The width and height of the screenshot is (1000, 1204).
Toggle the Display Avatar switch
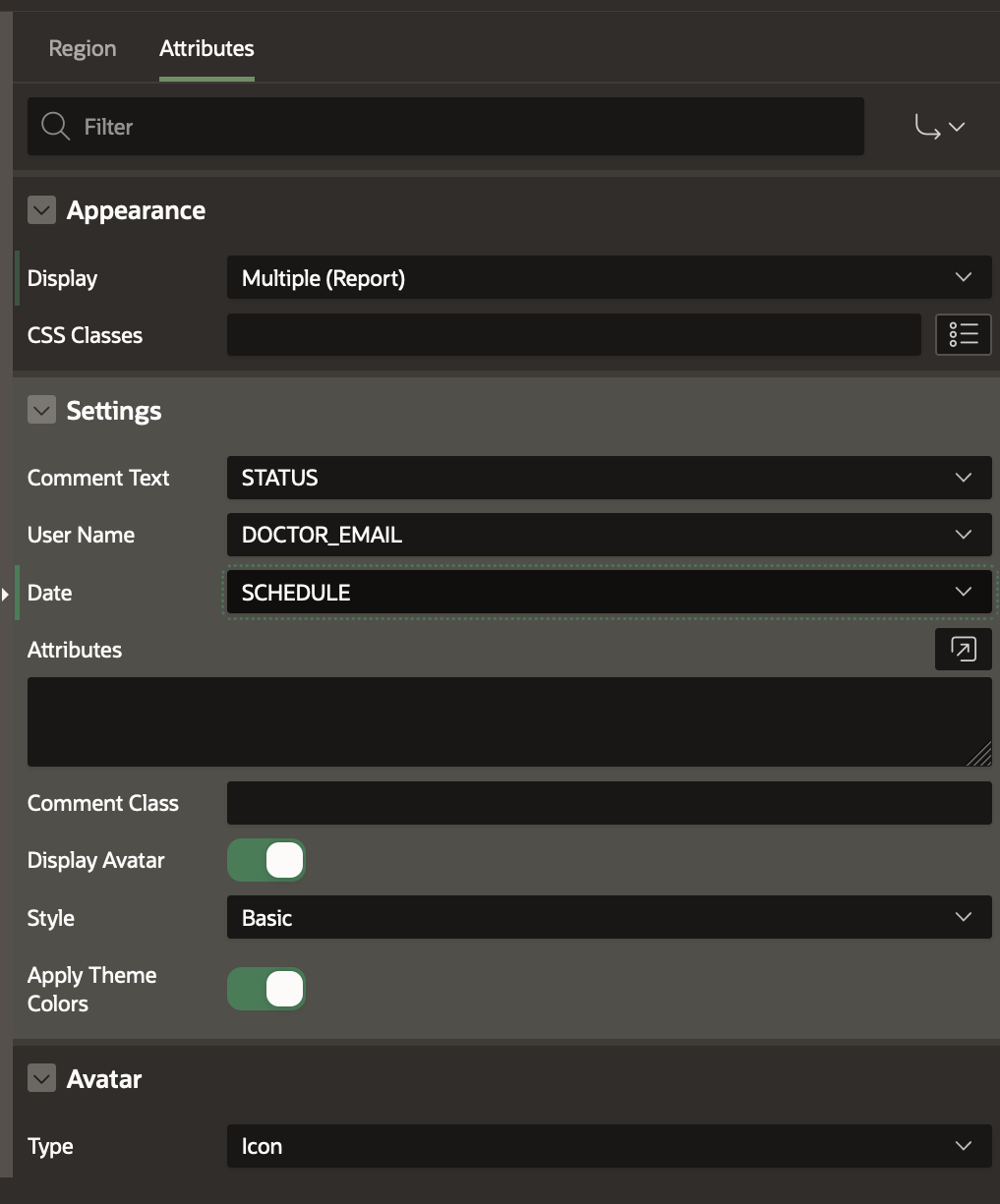coord(266,860)
